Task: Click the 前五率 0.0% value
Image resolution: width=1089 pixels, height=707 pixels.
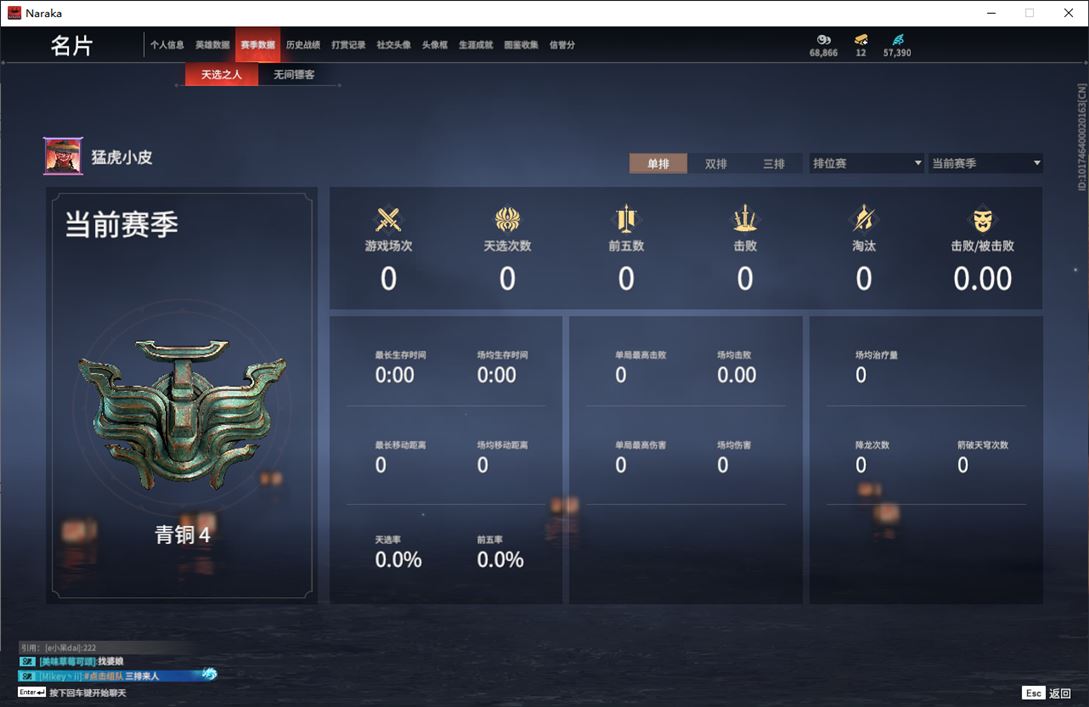Action: click(500, 560)
